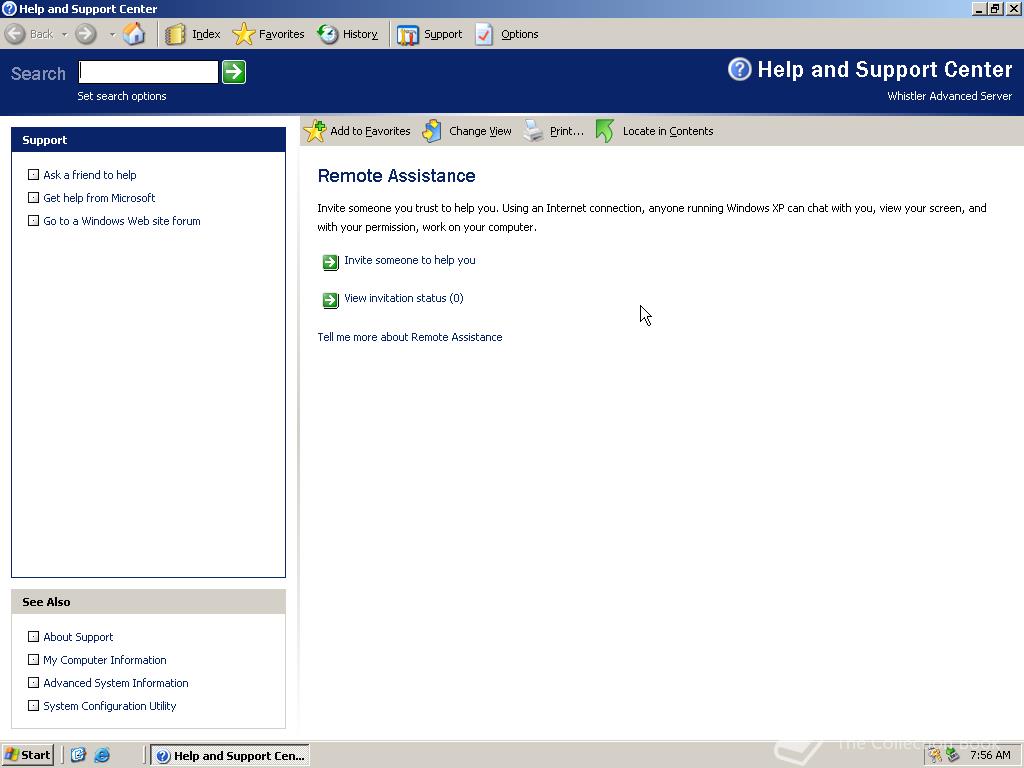
Task: Open Ask a friend to help
Action: pos(90,175)
